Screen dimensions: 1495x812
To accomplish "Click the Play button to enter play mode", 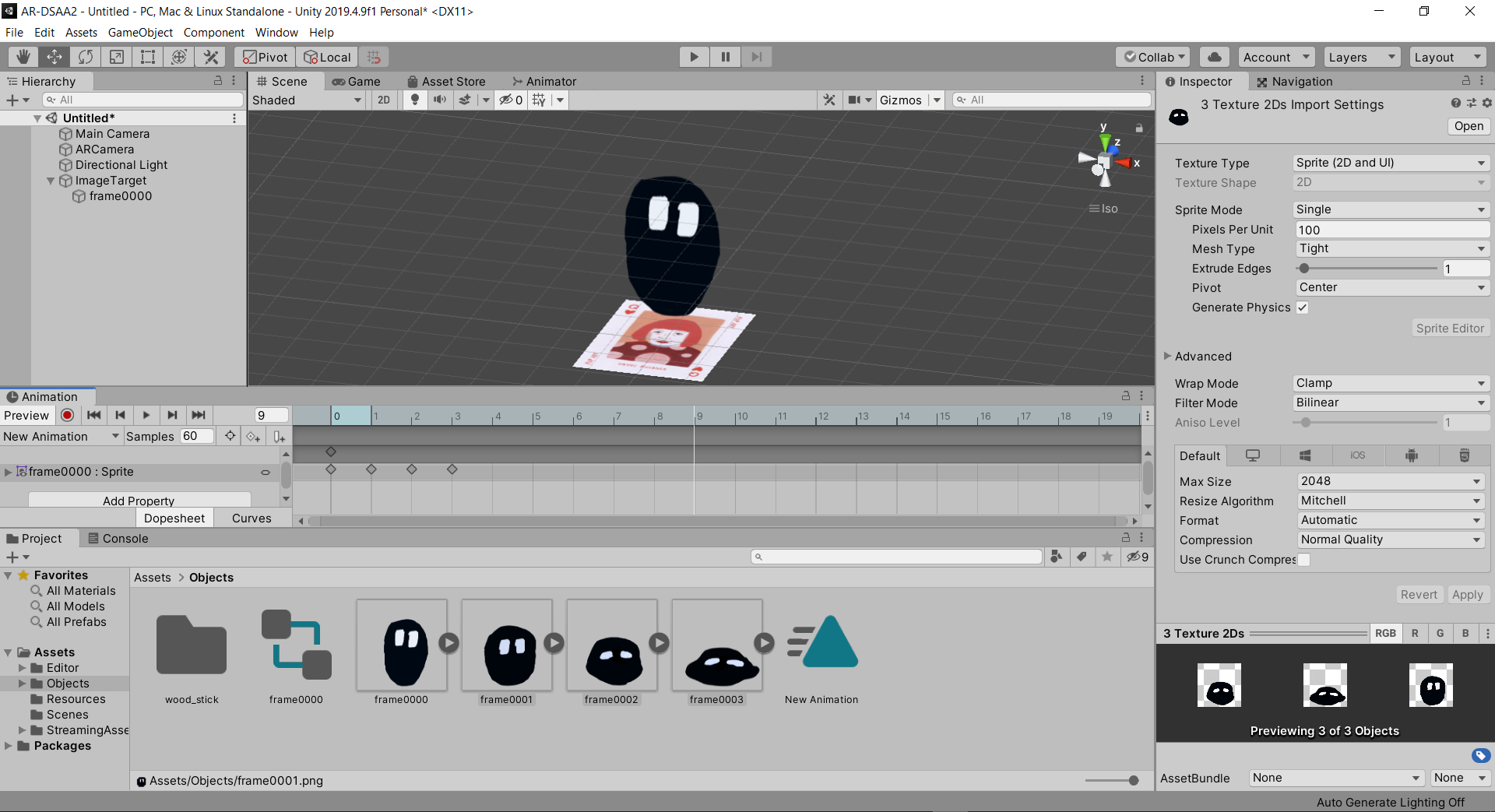I will [x=694, y=57].
